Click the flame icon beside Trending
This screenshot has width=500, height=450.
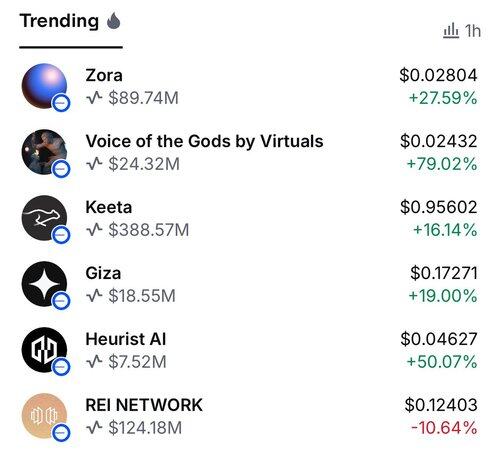click(114, 21)
